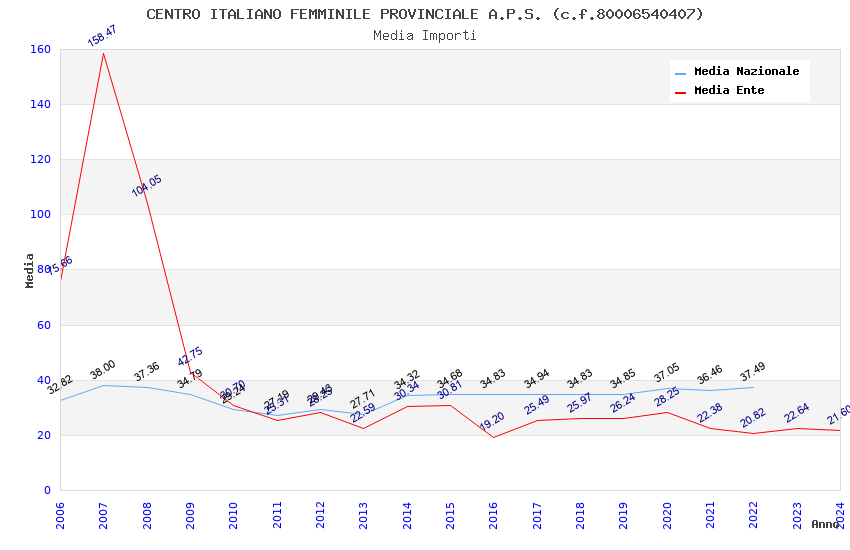Click the red line low point at 2016

coord(493,437)
